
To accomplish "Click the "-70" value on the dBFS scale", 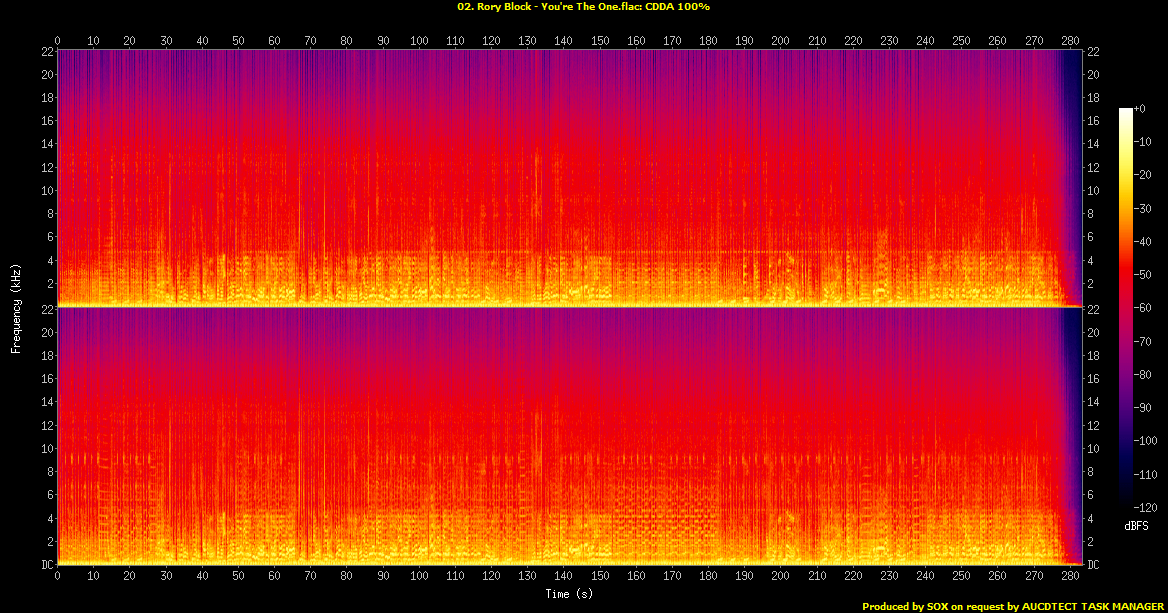I will tap(1143, 341).
